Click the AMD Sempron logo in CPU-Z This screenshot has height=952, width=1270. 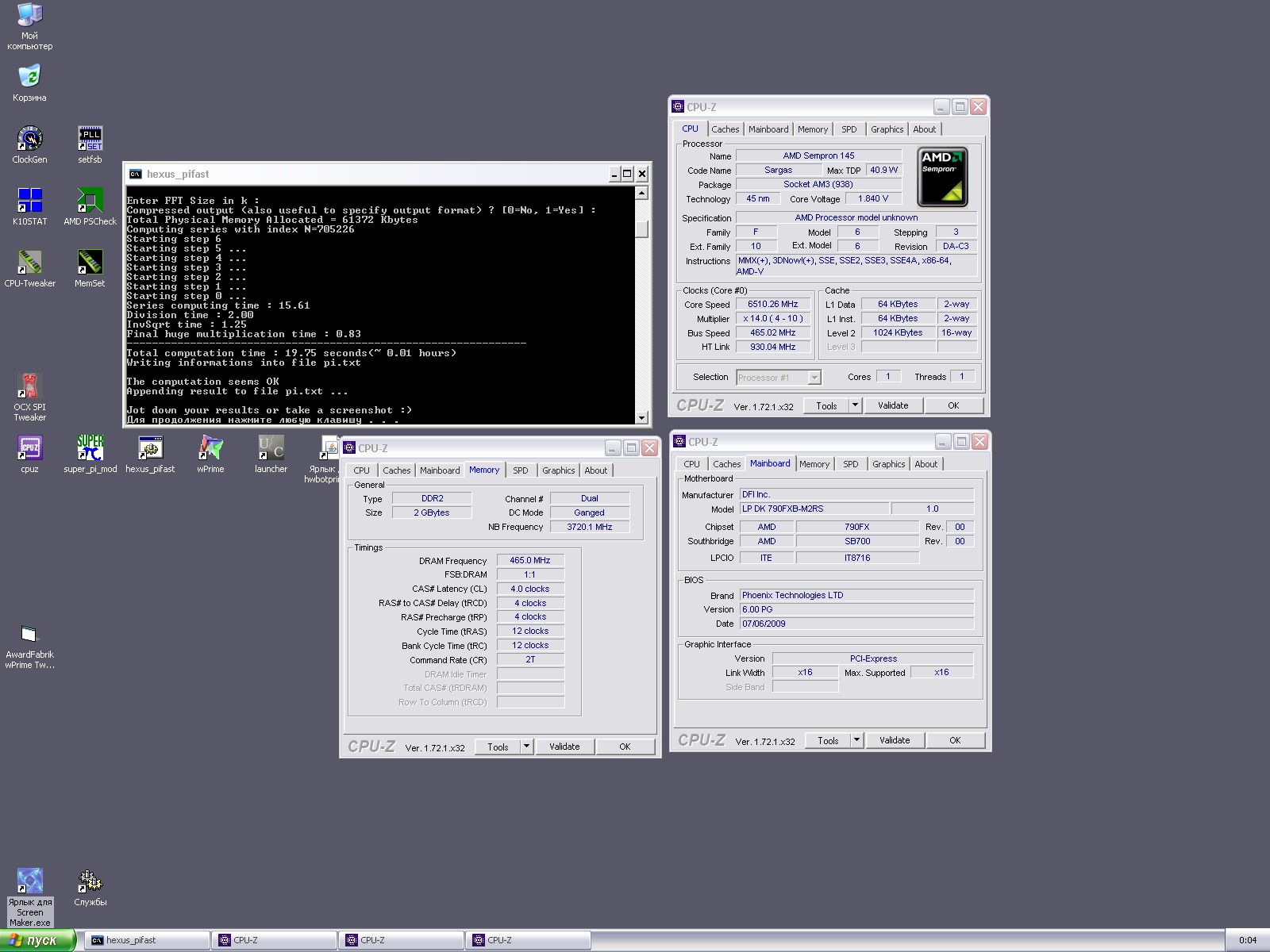pyautogui.click(x=942, y=178)
